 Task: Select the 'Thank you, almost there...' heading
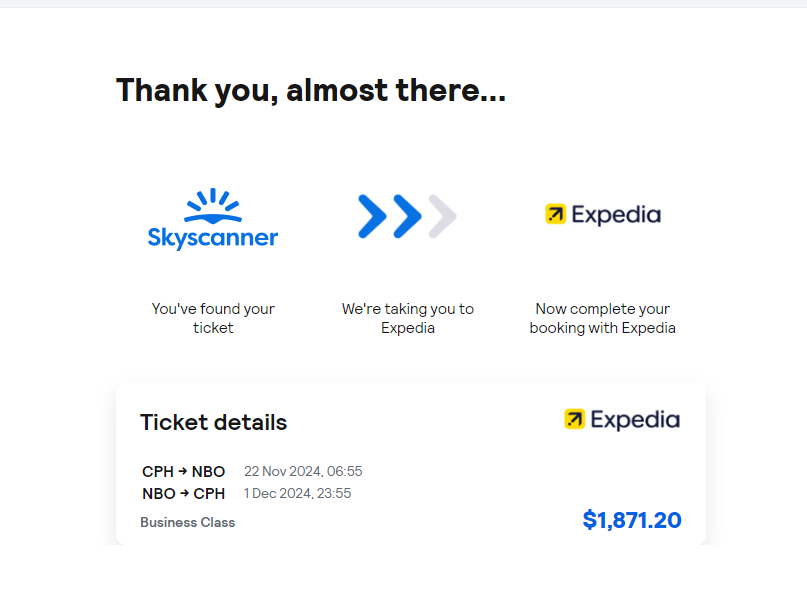click(311, 90)
